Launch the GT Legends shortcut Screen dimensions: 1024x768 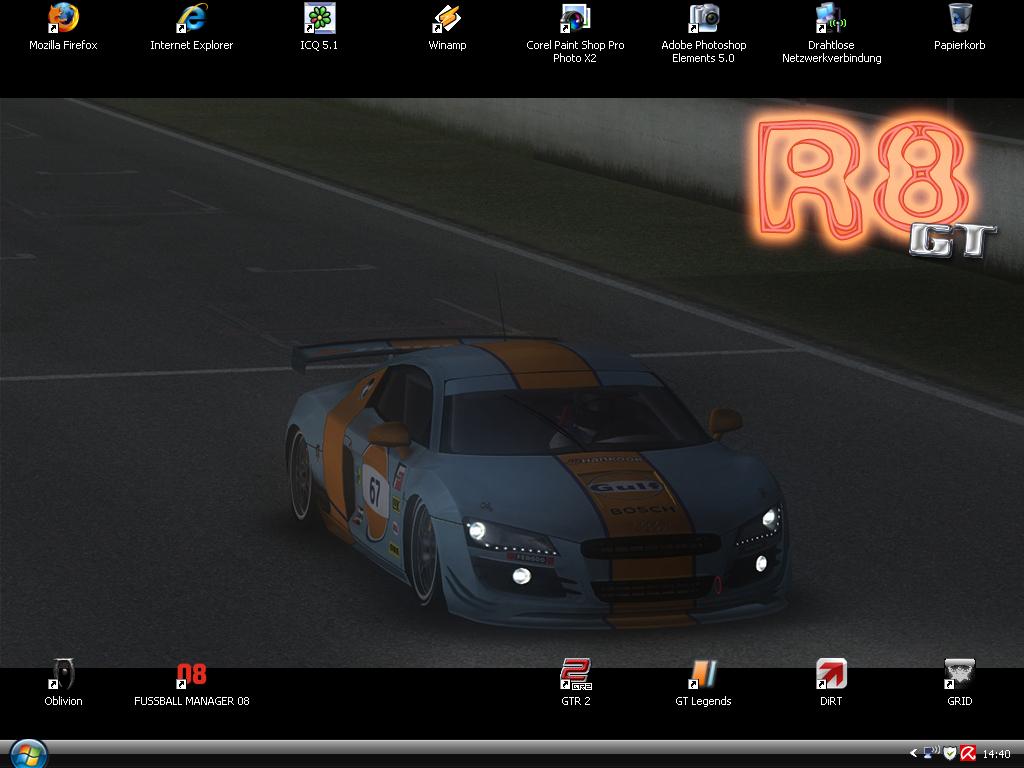[704, 675]
